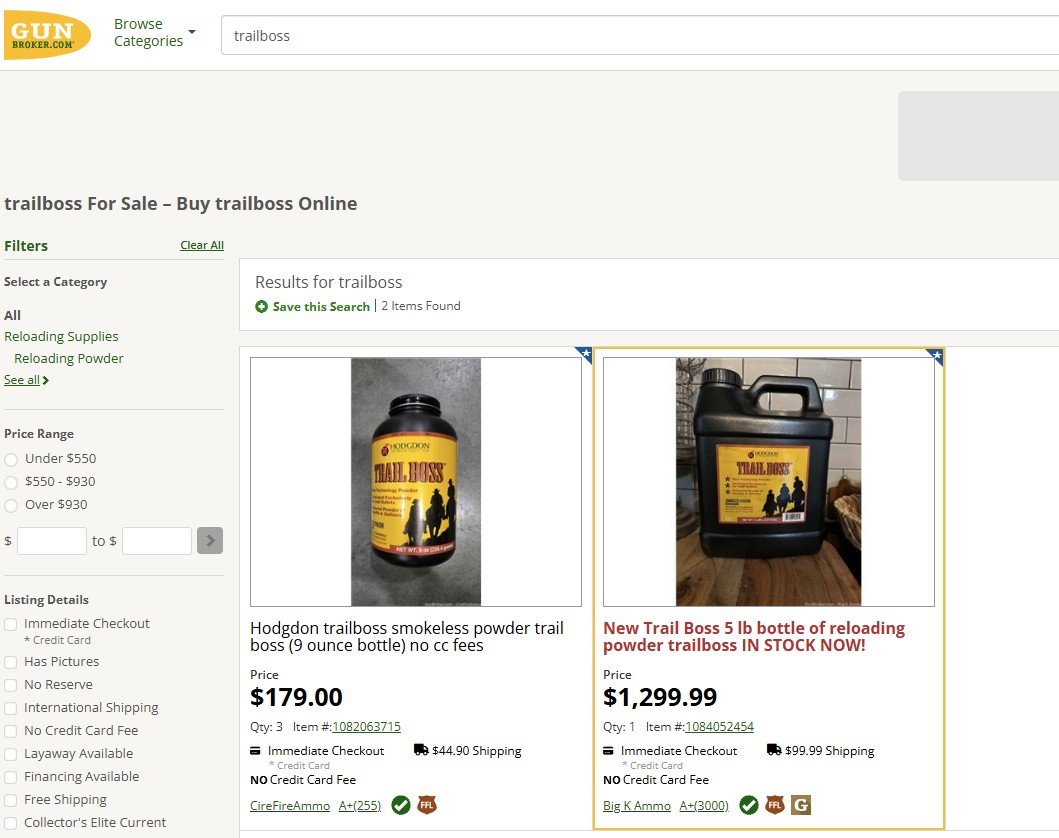The width and height of the screenshot is (1059, 838).
Task: Select the Over $930 price range
Action: (11, 506)
